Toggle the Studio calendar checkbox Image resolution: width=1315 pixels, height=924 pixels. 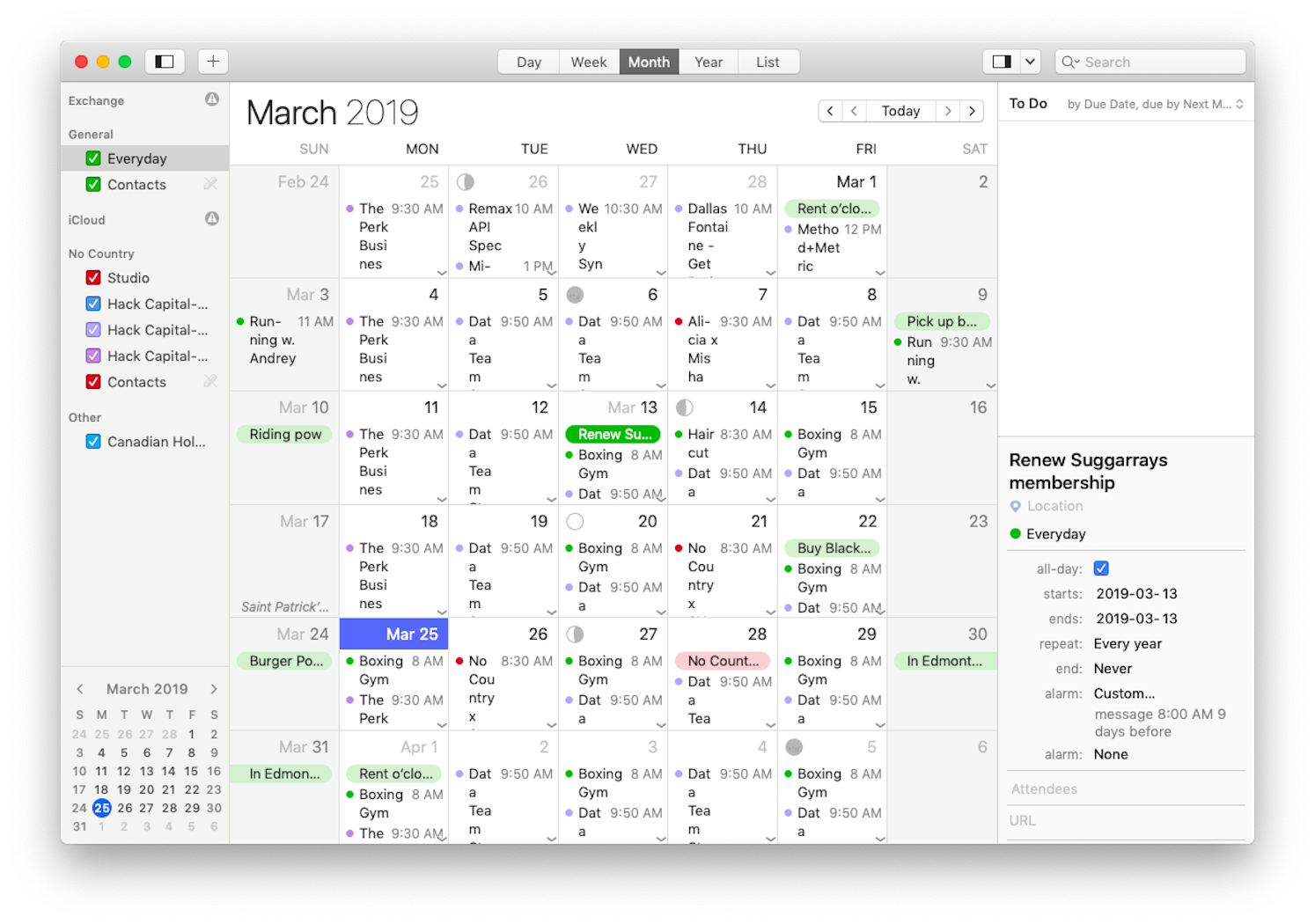point(93,278)
